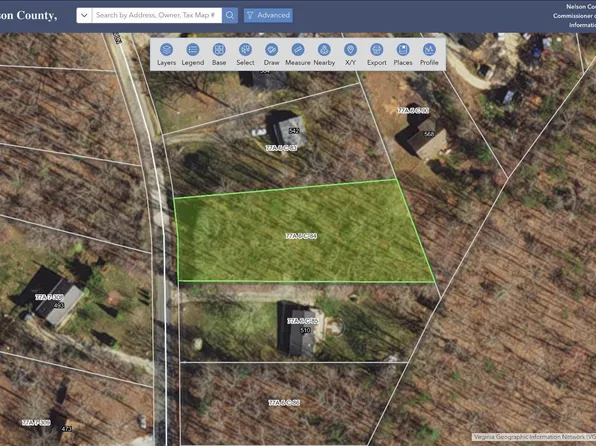Click house number 463 label

coord(59,305)
